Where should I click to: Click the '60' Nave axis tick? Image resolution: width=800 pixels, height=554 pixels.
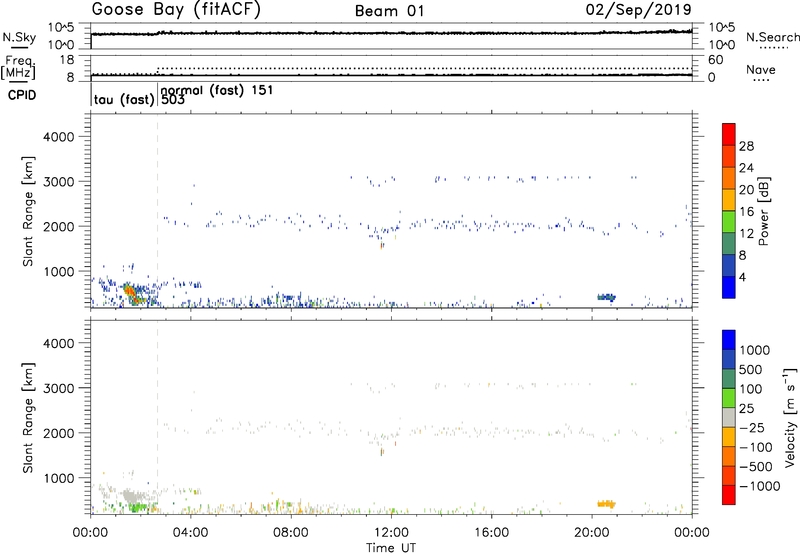(715, 60)
